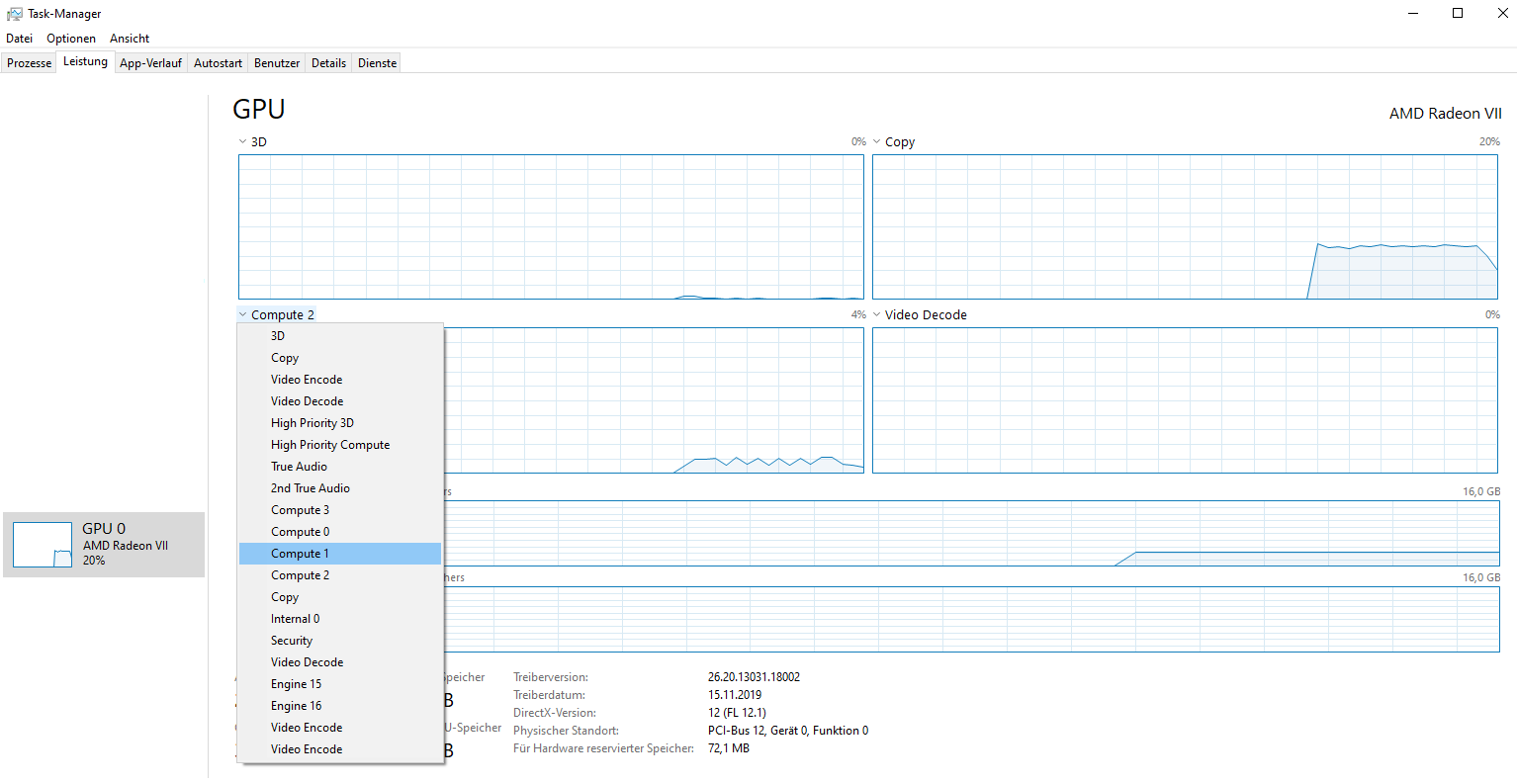Viewport: 1517px width, 784px height.
Task: Choose the Security engine entry
Action: tap(340, 641)
